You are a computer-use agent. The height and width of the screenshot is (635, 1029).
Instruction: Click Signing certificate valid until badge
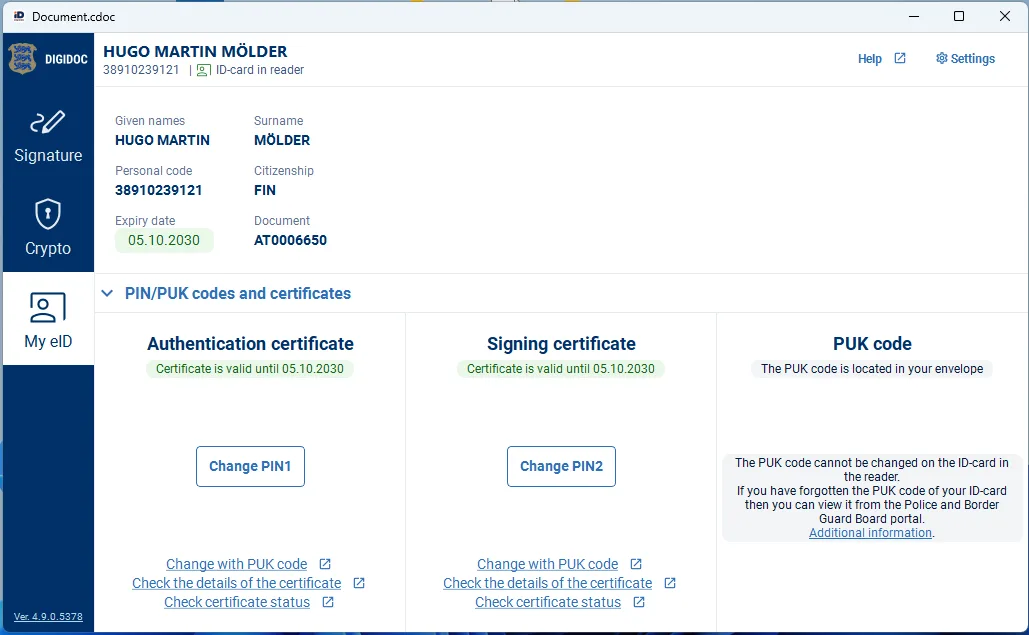(560, 369)
